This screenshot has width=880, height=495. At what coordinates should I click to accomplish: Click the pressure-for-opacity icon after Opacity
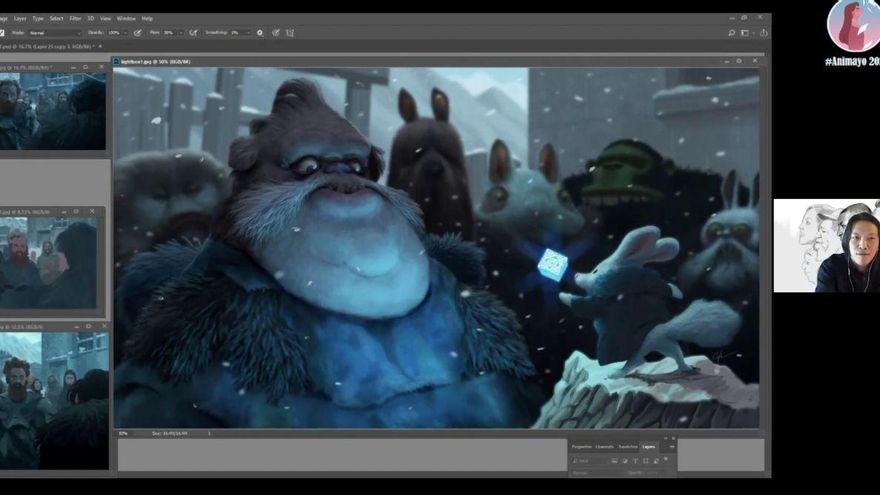point(137,33)
